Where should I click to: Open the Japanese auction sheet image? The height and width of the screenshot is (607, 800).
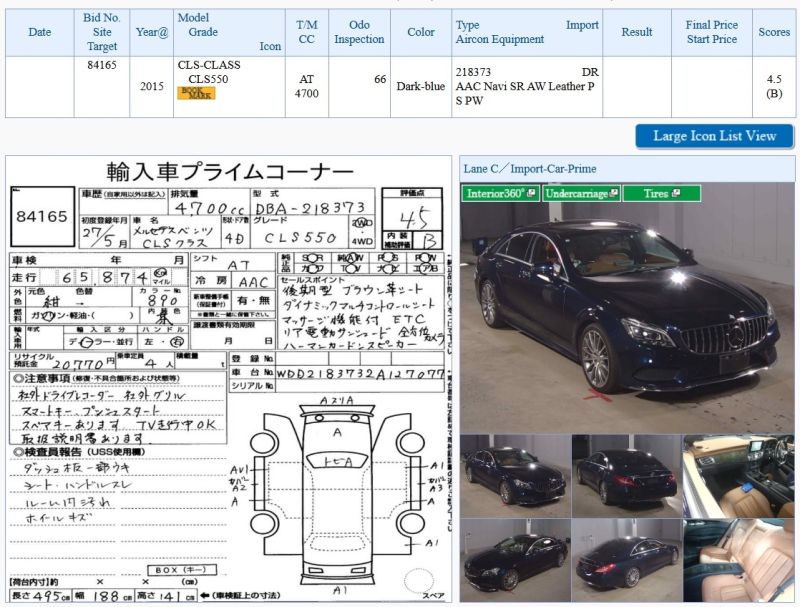click(229, 380)
